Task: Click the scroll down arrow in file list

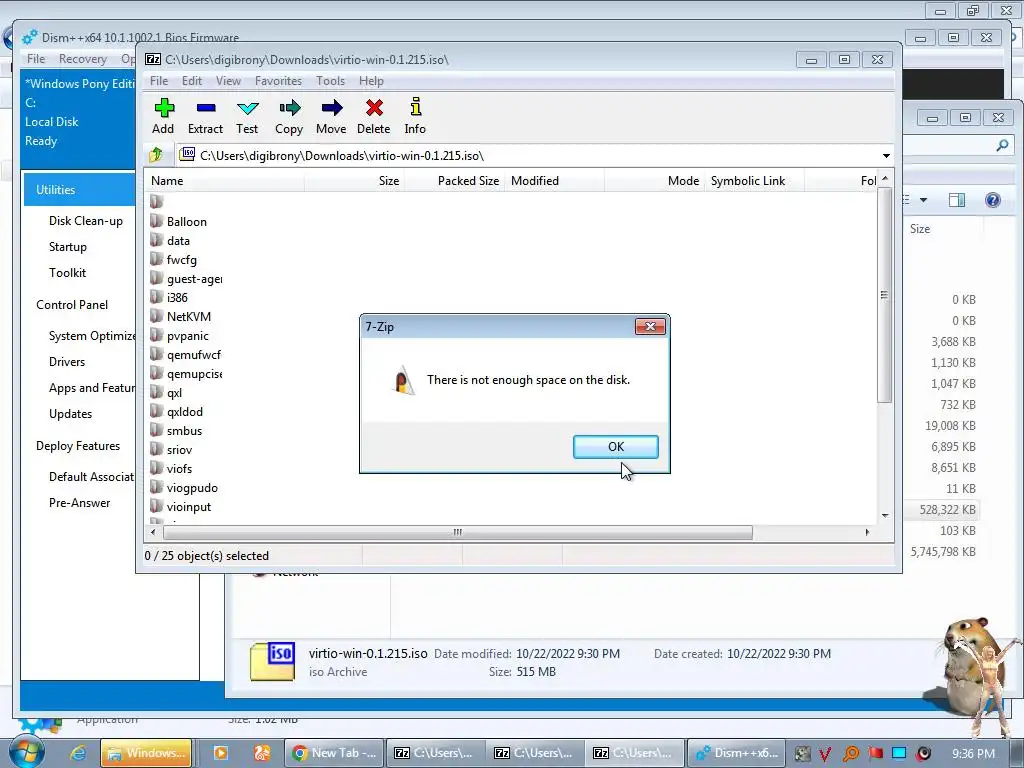Action: coord(885,516)
